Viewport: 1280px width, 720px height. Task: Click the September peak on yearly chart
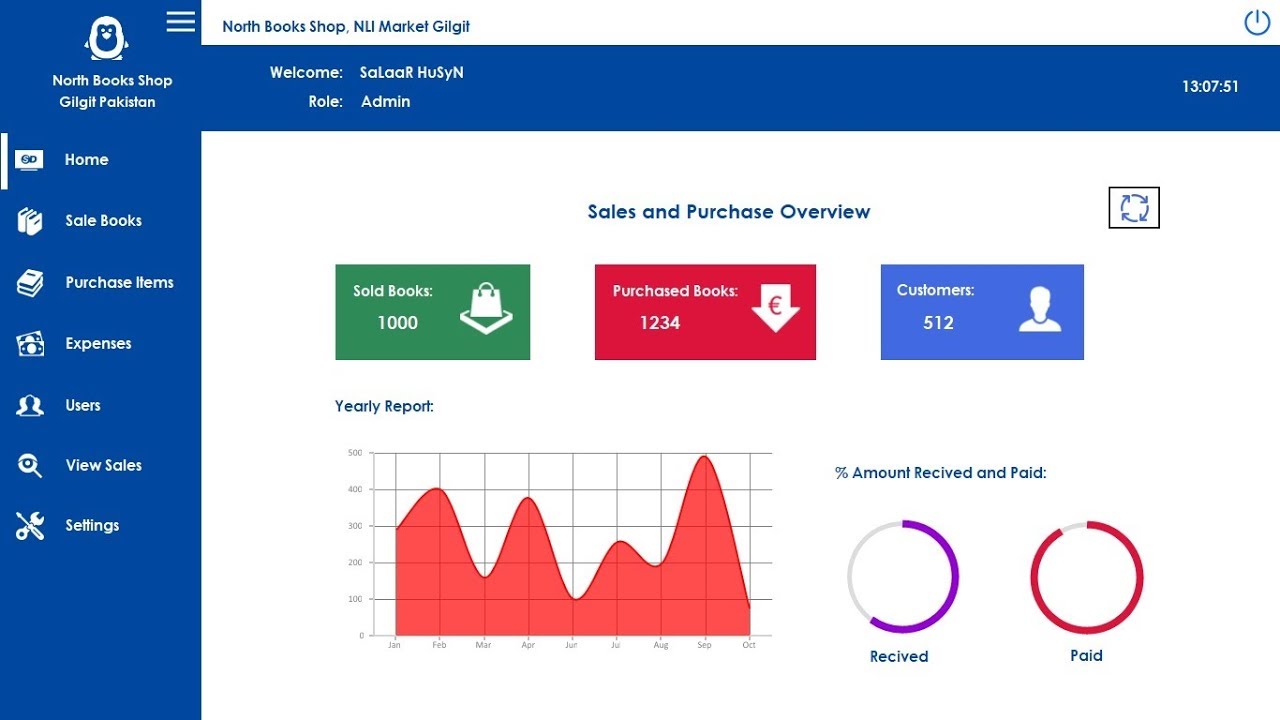pyautogui.click(x=705, y=458)
